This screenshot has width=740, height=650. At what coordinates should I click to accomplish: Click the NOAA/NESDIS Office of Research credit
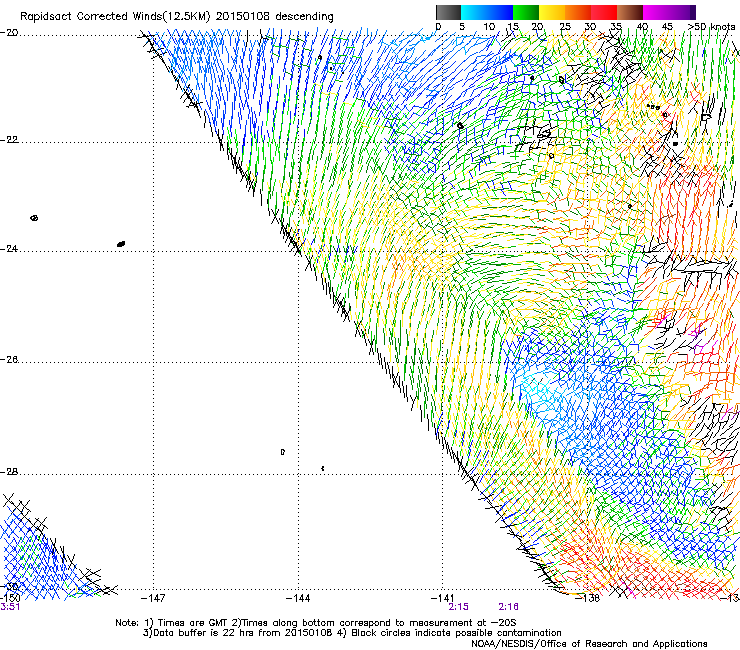[x=589, y=644]
